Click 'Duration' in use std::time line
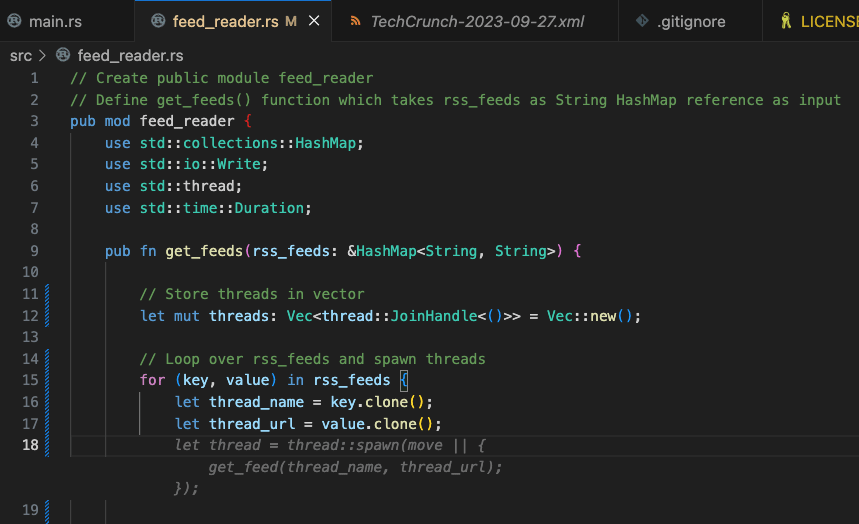This screenshot has width=859, height=524. (x=269, y=208)
